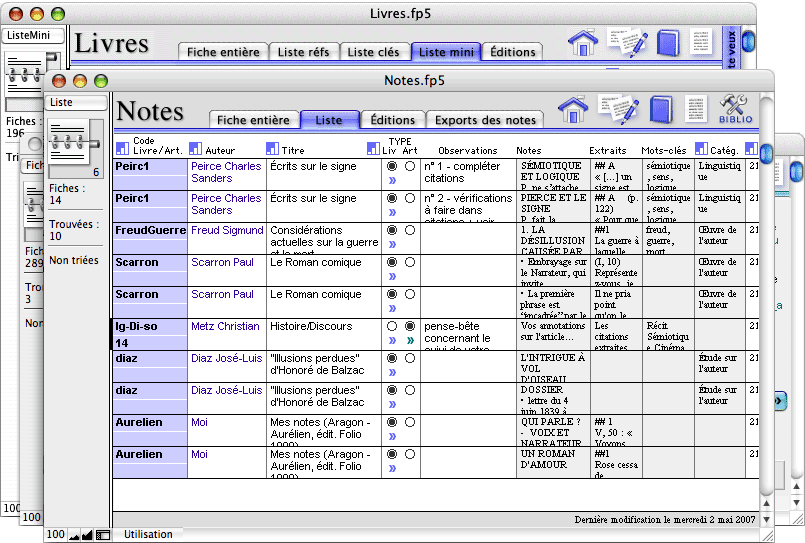Open the blue book icon in Notes window
This screenshot has width=805, height=543.
(661, 109)
